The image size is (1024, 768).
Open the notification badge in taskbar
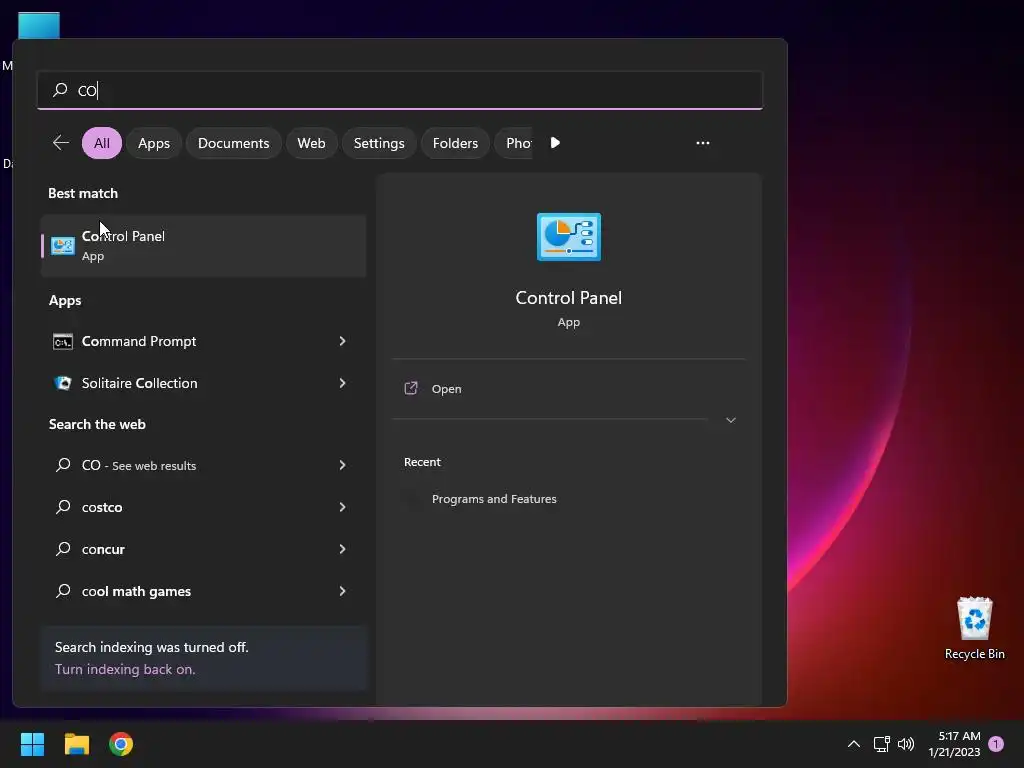pos(996,744)
